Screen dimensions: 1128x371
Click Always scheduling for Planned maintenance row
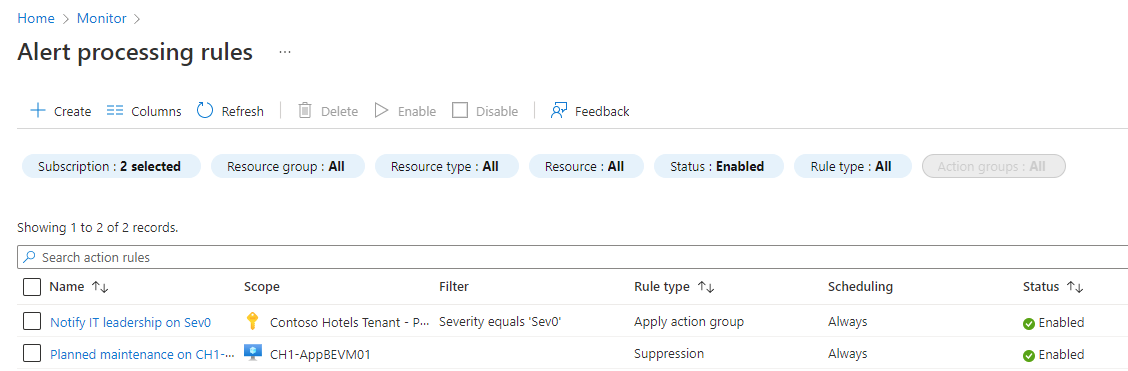(x=847, y=354)
